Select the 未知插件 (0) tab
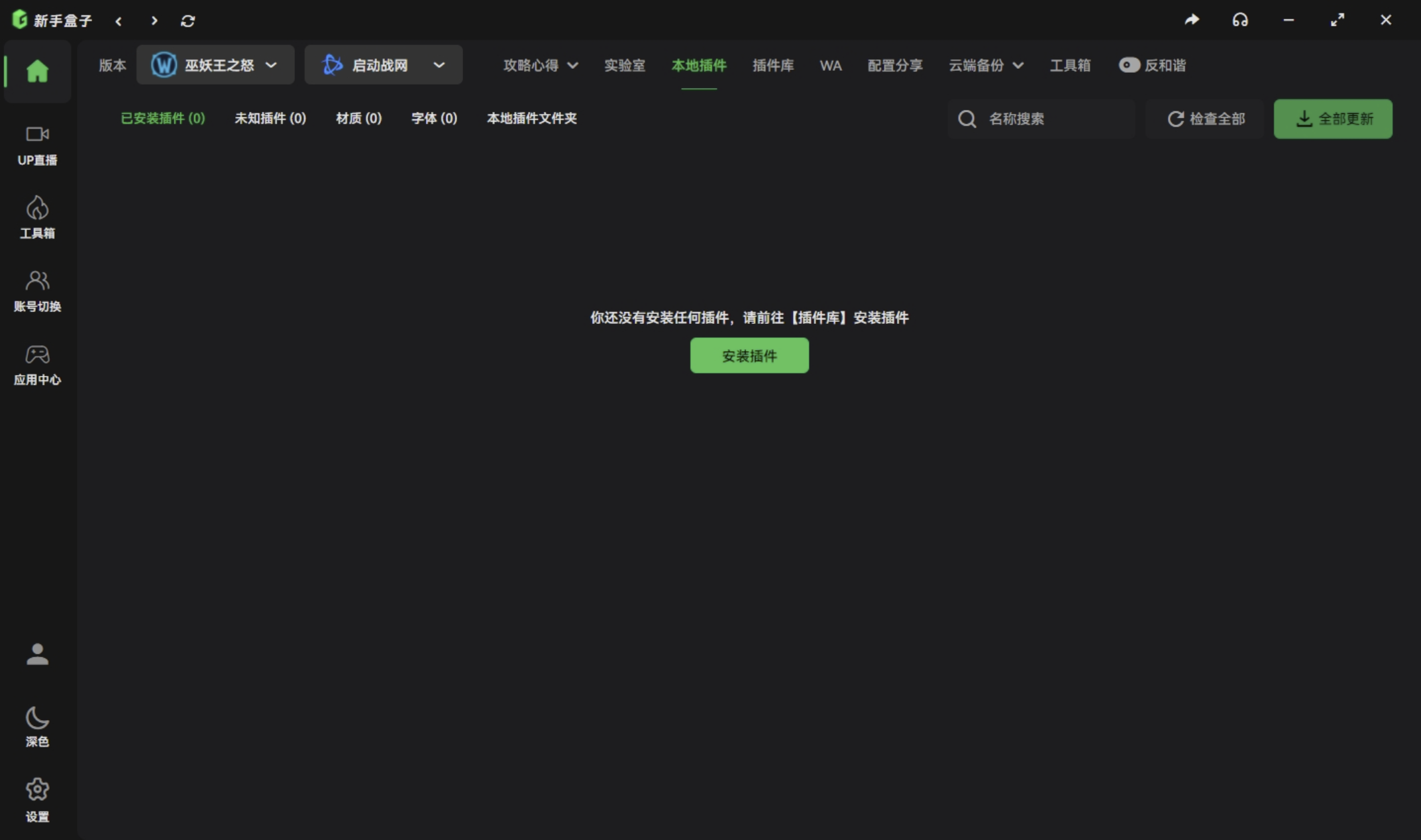 pyautogui.click(x=270, y=118)
